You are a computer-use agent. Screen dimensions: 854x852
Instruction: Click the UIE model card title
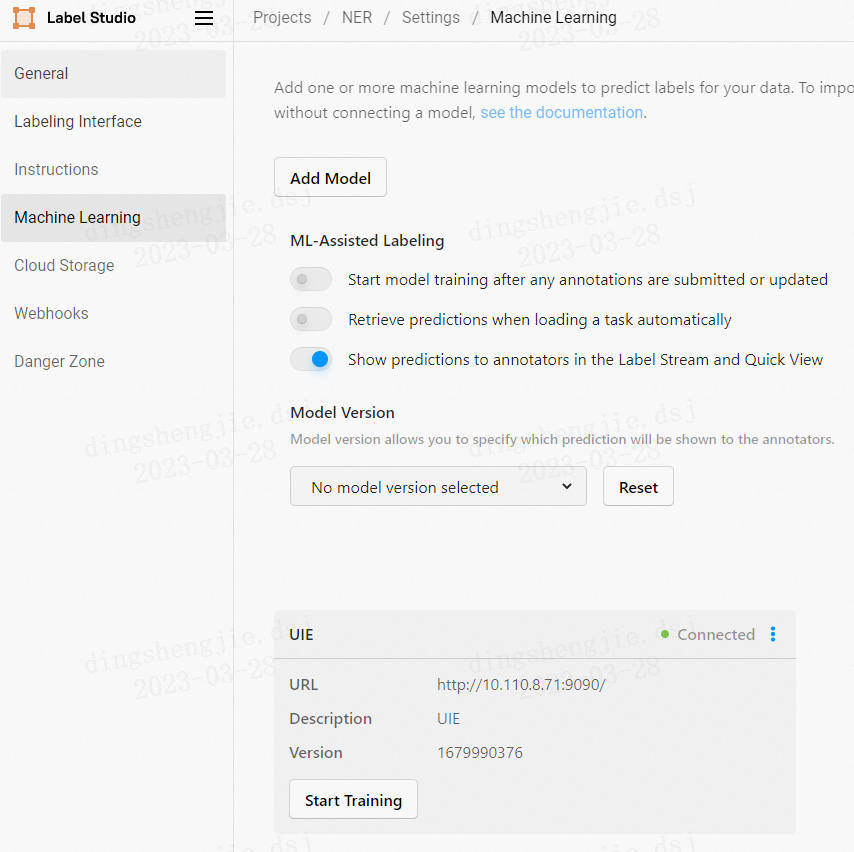tap(301, 635)
